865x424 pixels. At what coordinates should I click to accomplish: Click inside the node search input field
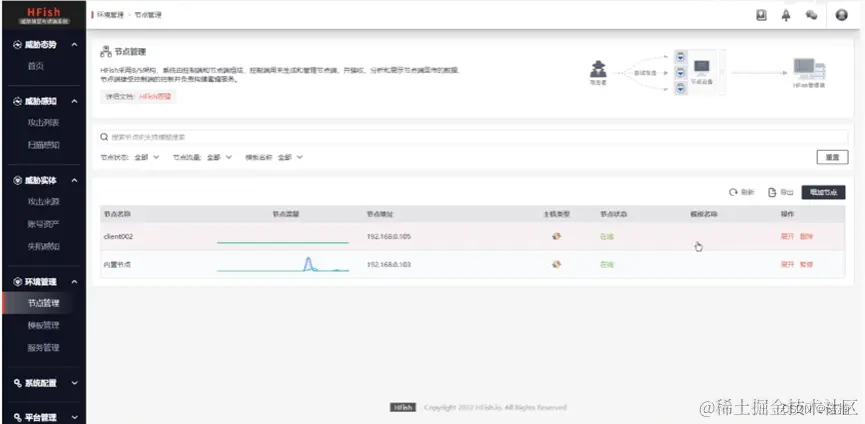coord(473,137)
